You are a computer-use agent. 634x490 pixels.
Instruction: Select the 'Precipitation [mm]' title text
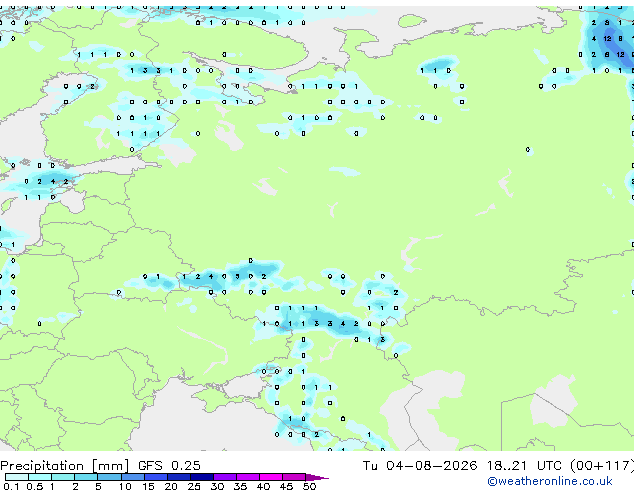pyautogui.click(x=65, y=466)
